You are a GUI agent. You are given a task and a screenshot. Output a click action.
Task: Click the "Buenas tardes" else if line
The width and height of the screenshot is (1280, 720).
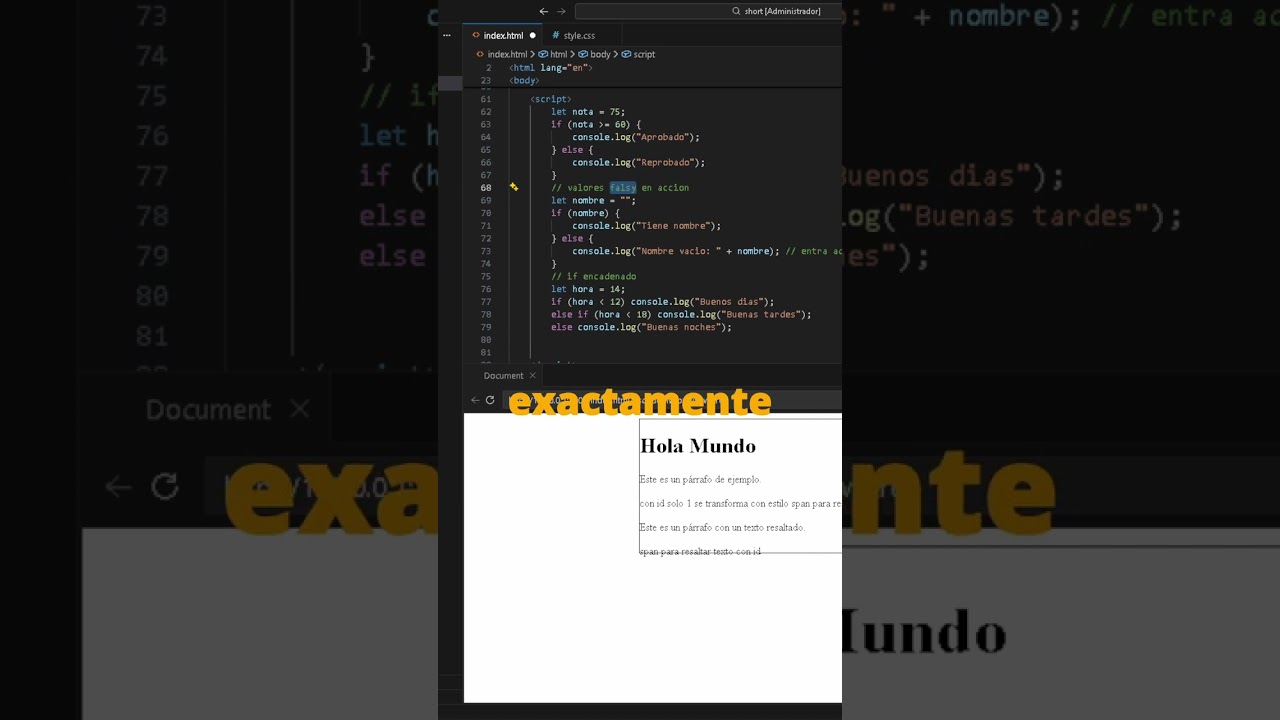pos(681,314)
